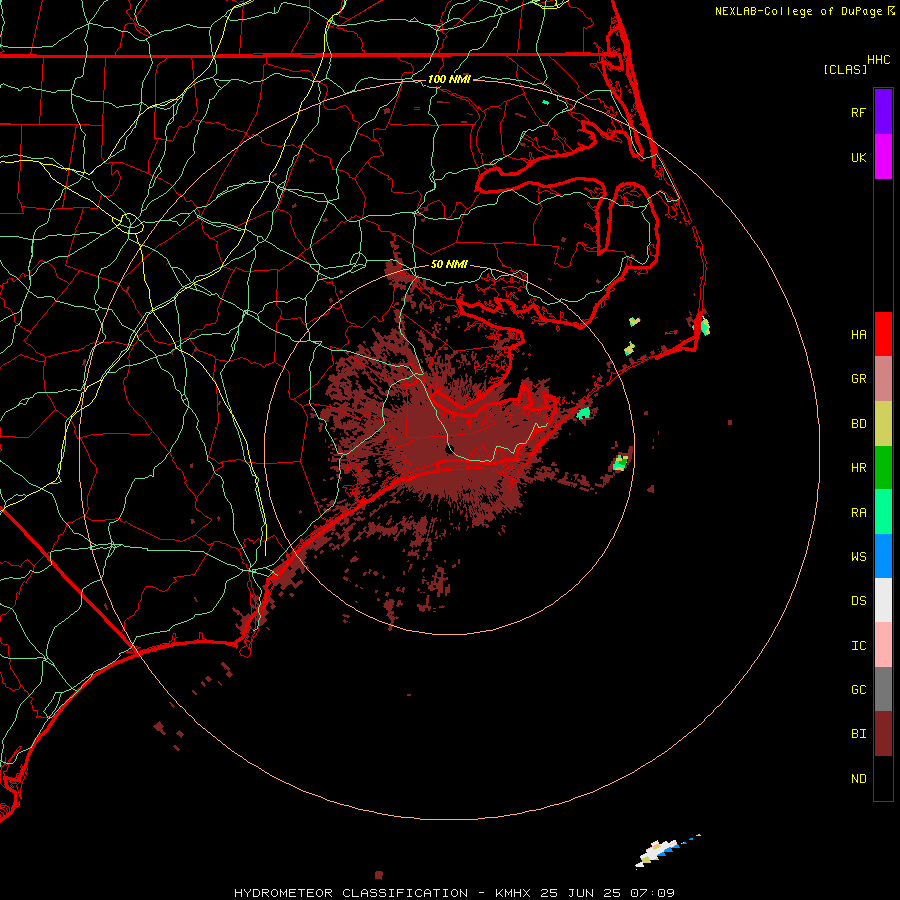Click the 'GR' legend label
The height and width of the screenshot is (900, 900).
858,379
